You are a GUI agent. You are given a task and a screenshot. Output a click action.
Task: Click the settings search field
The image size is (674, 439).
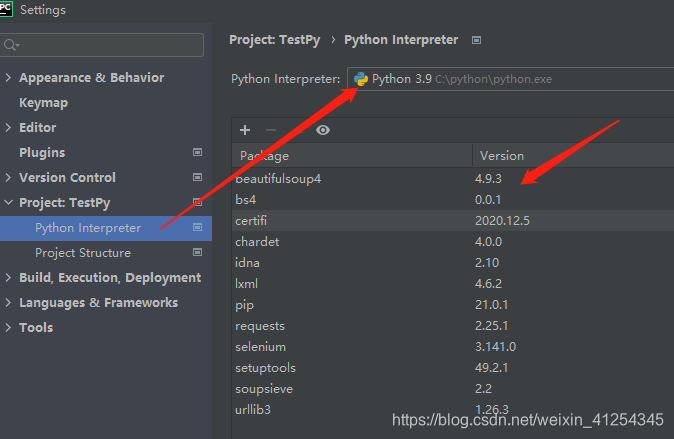coord(102,45)
